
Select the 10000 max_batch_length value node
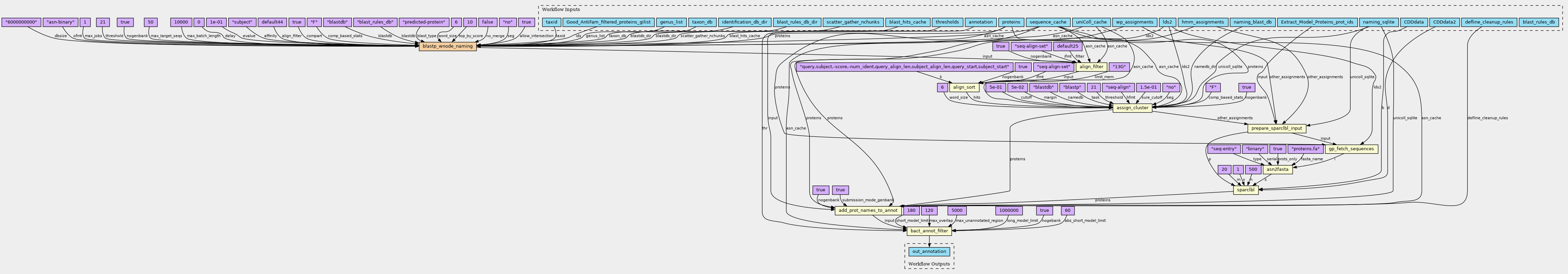181,22
